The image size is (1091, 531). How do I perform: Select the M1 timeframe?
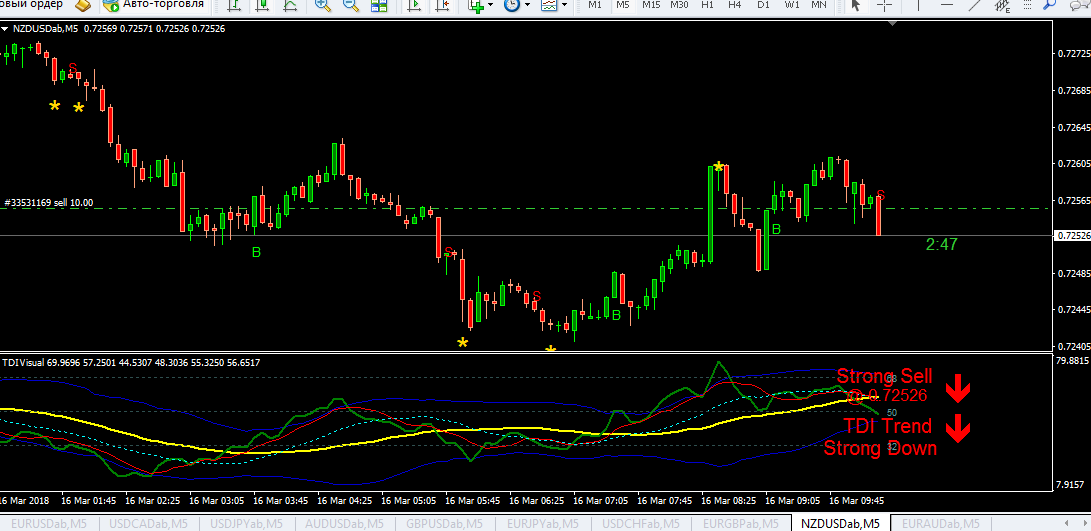(x=595, y=5)
